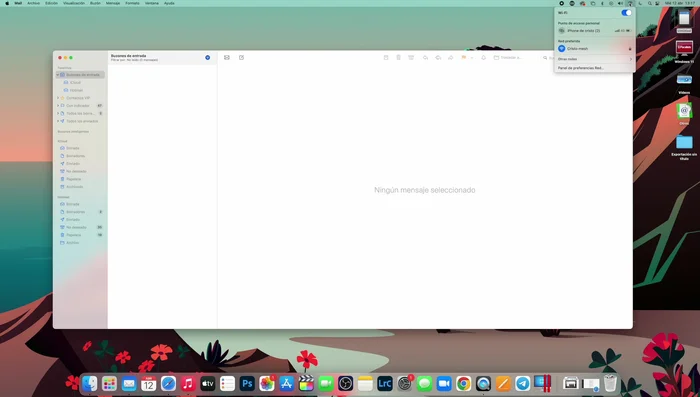Open the Trasladar a move-to dropdown
Image resolution: width=700 pixels, height=397 pixels.
(508, 58)
